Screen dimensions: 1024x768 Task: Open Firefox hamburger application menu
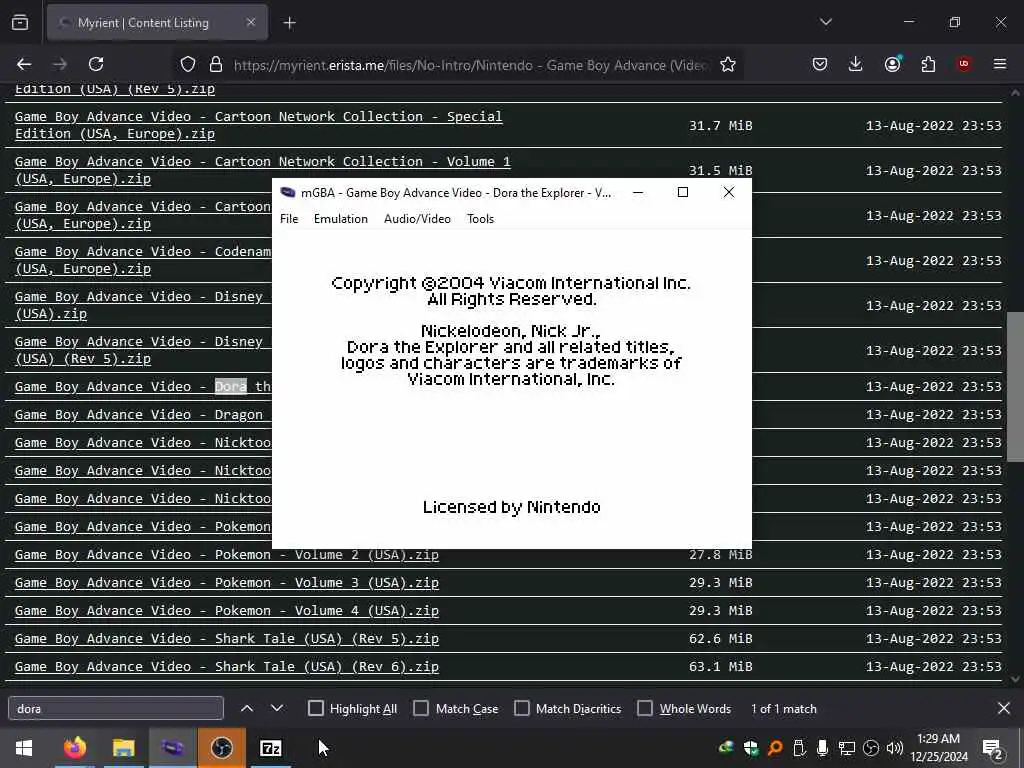(1000, 64)
